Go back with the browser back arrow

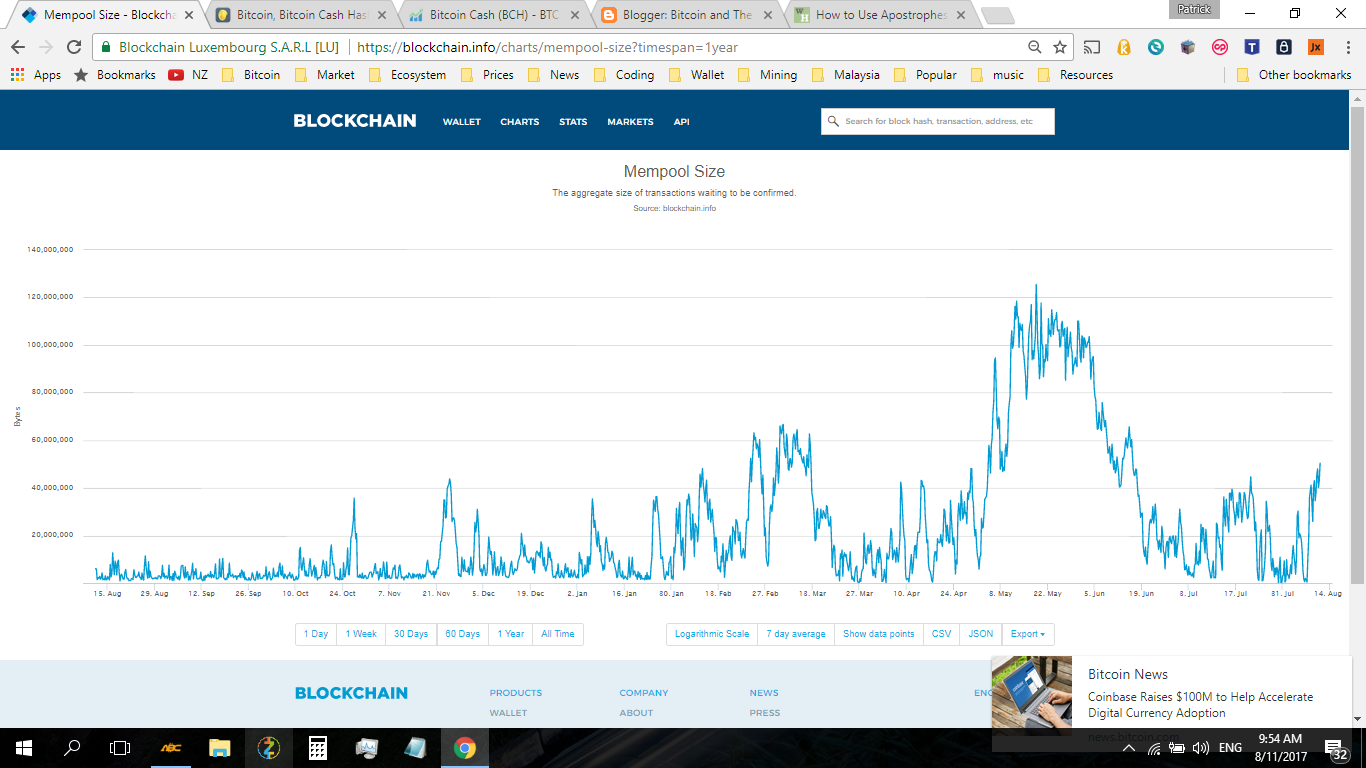pyautogui.click(x=18, y=47)
